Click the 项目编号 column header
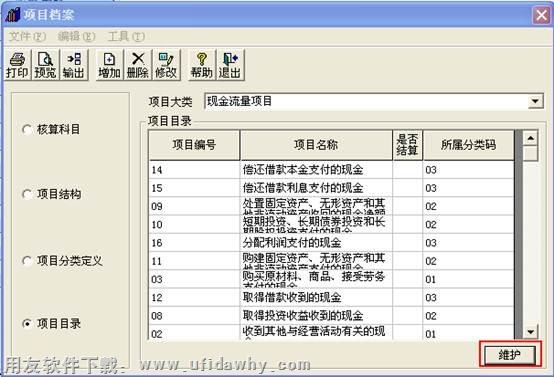The width and height of the screenshot is (554, 377). pos(194,145)
